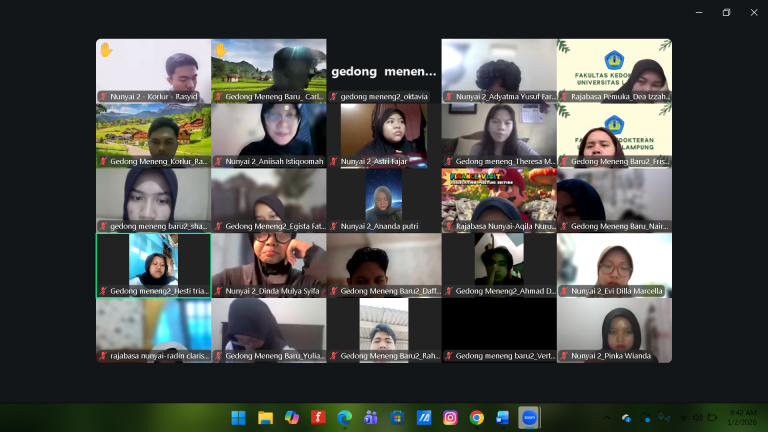
Task: Click name label Nunyai 2_Adyatma Yusuf Far
Action: click(x=505, y=96)
